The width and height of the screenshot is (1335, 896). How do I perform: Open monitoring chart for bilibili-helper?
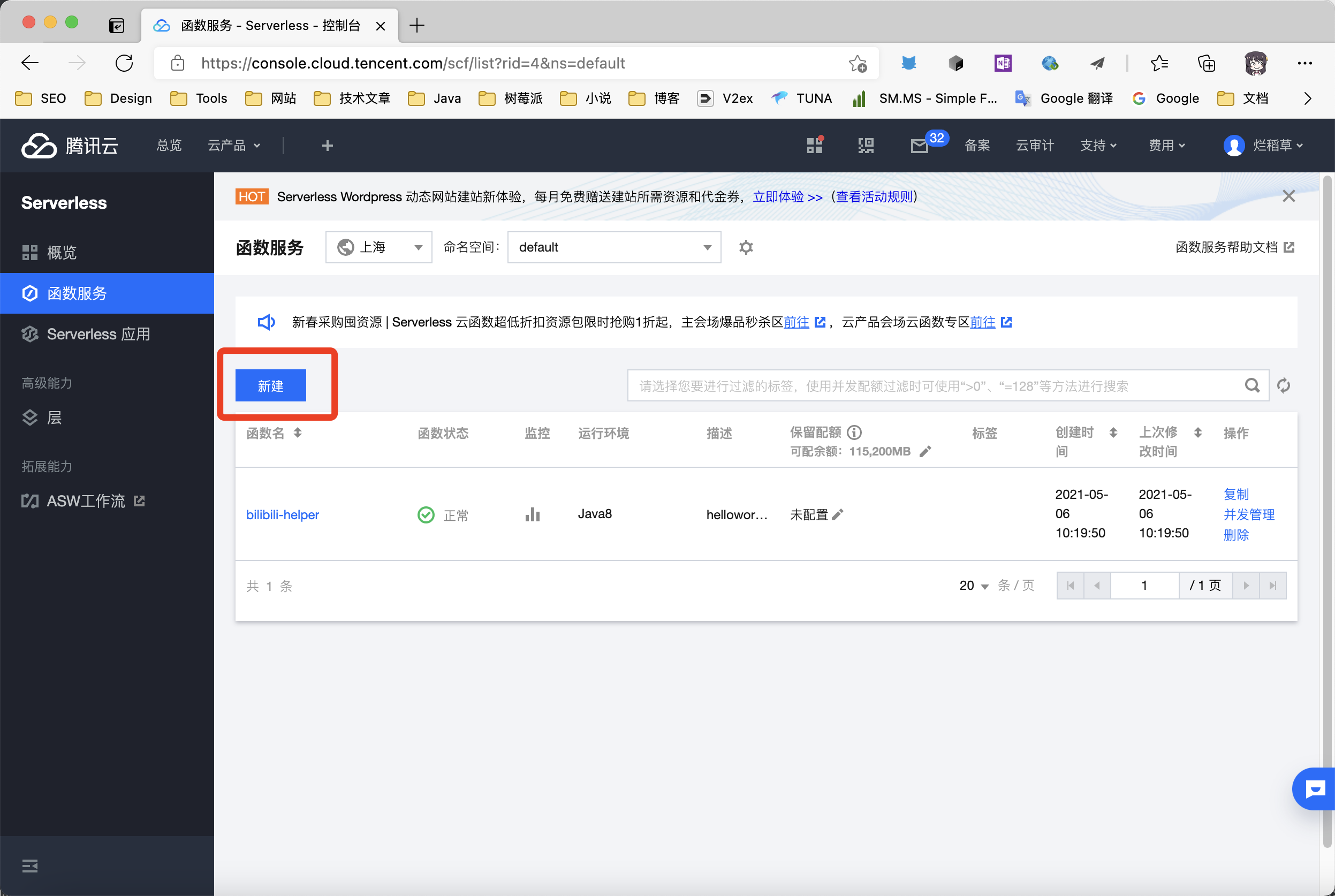[533, 514]
